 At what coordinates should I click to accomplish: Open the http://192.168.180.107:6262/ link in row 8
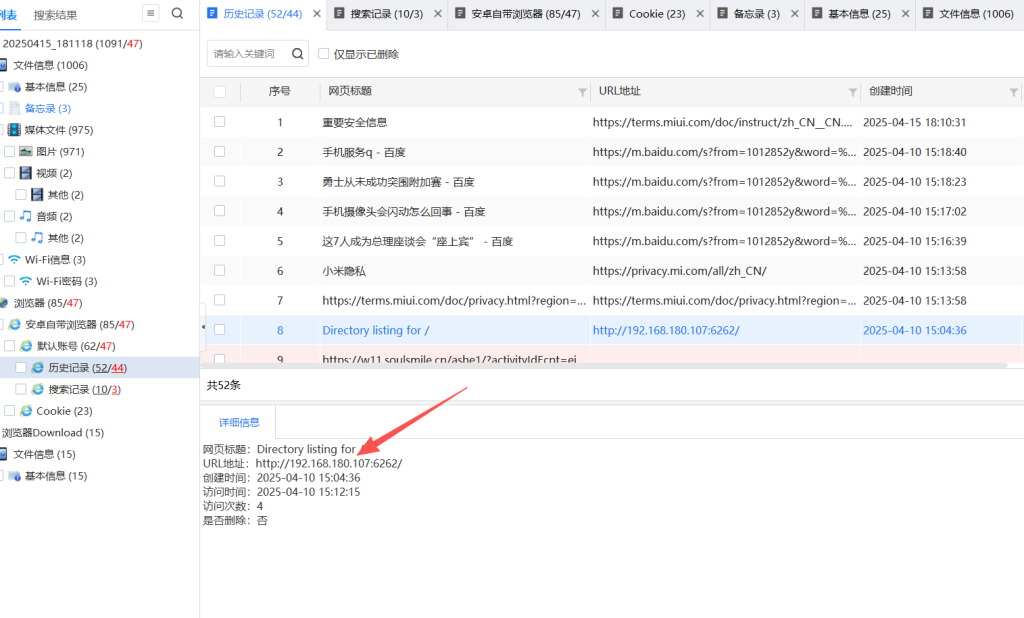(x=665, y=330)
